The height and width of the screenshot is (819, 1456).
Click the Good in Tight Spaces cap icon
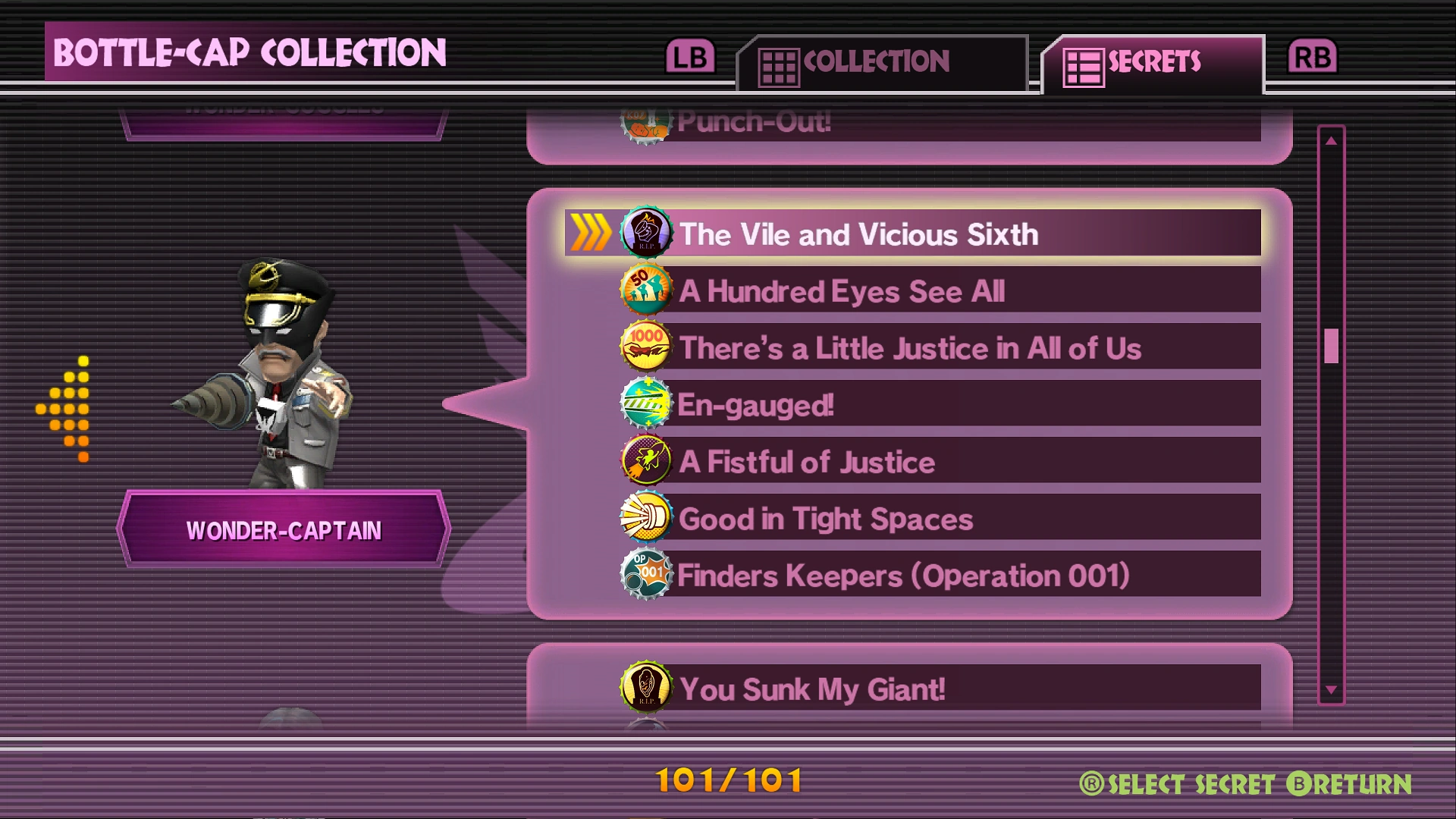(x=646, y=517)
